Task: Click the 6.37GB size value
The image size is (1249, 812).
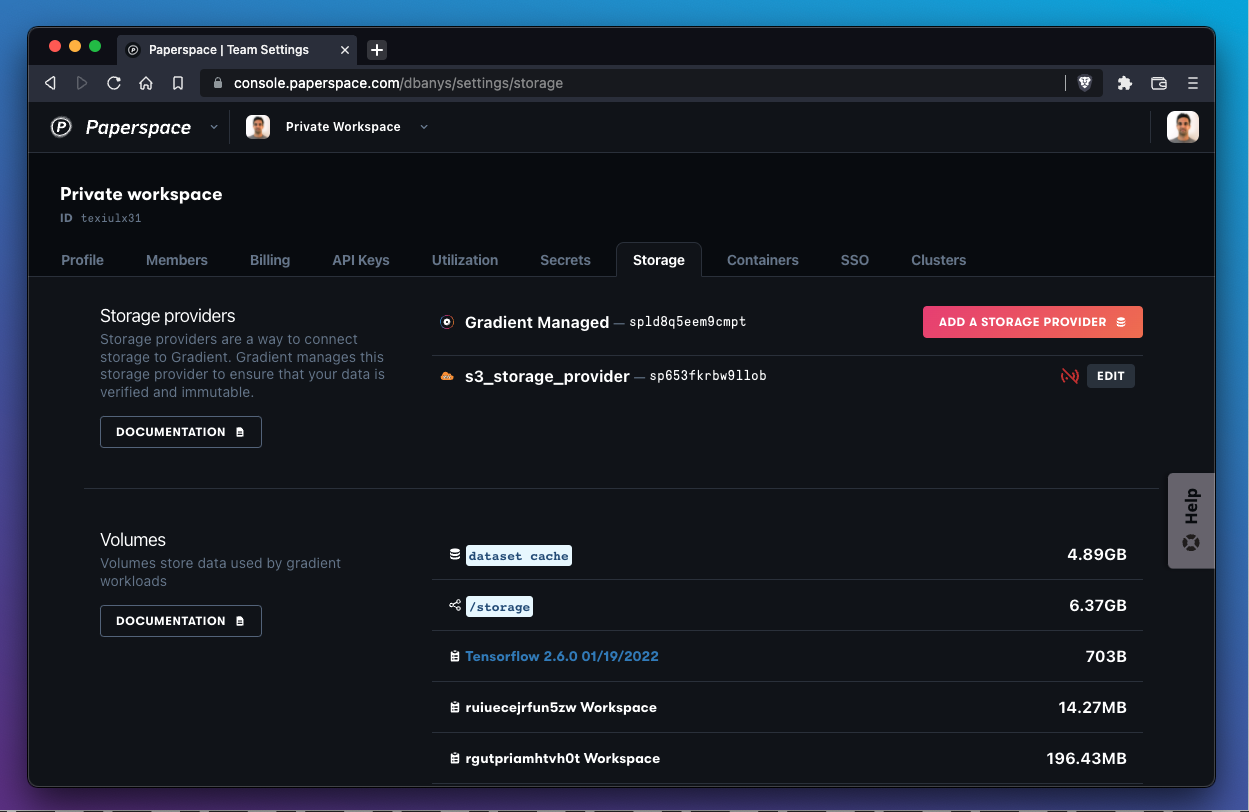Action: point(1098,605)
